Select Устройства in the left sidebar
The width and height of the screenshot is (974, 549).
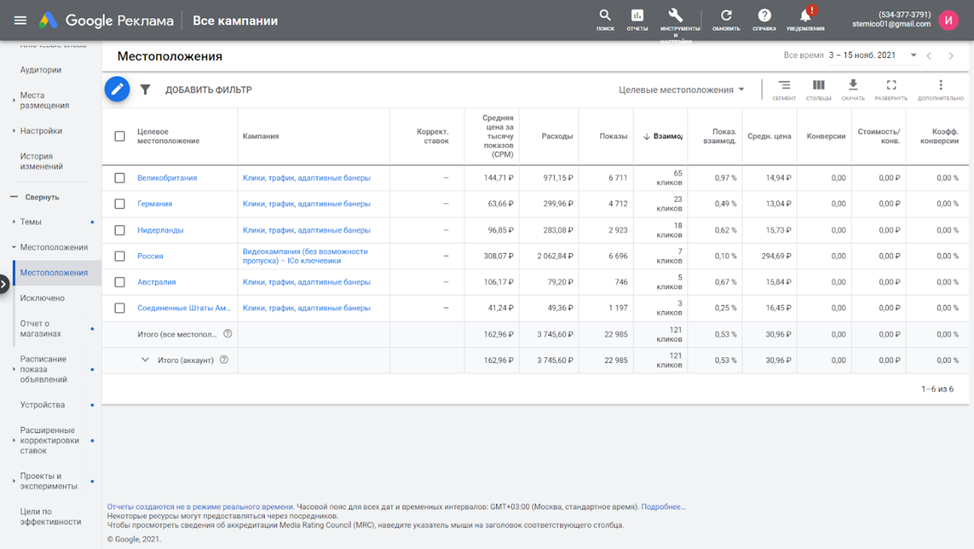[42, 405]
